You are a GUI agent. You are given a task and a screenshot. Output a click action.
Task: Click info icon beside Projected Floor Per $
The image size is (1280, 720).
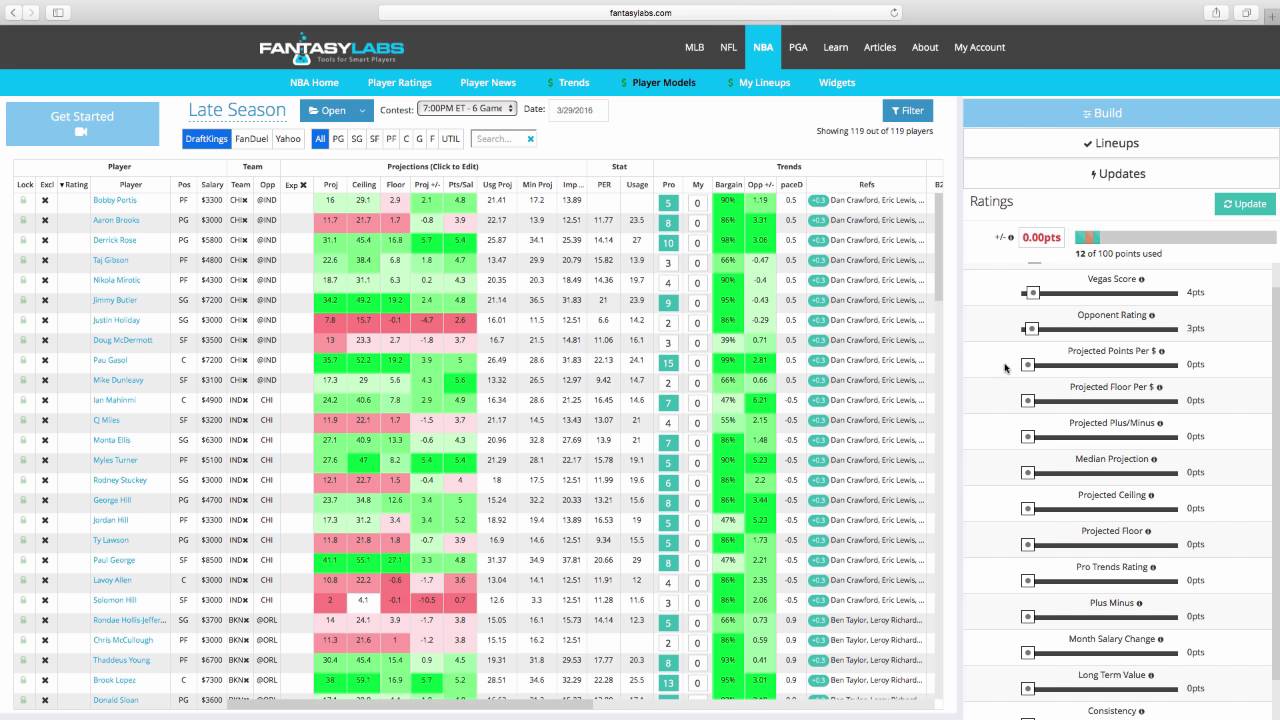coord(1160,388)
